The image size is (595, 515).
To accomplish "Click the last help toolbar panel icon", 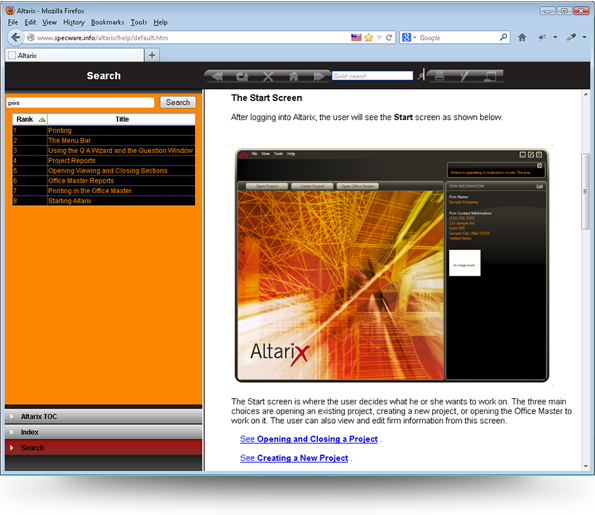I will [490, 76].
